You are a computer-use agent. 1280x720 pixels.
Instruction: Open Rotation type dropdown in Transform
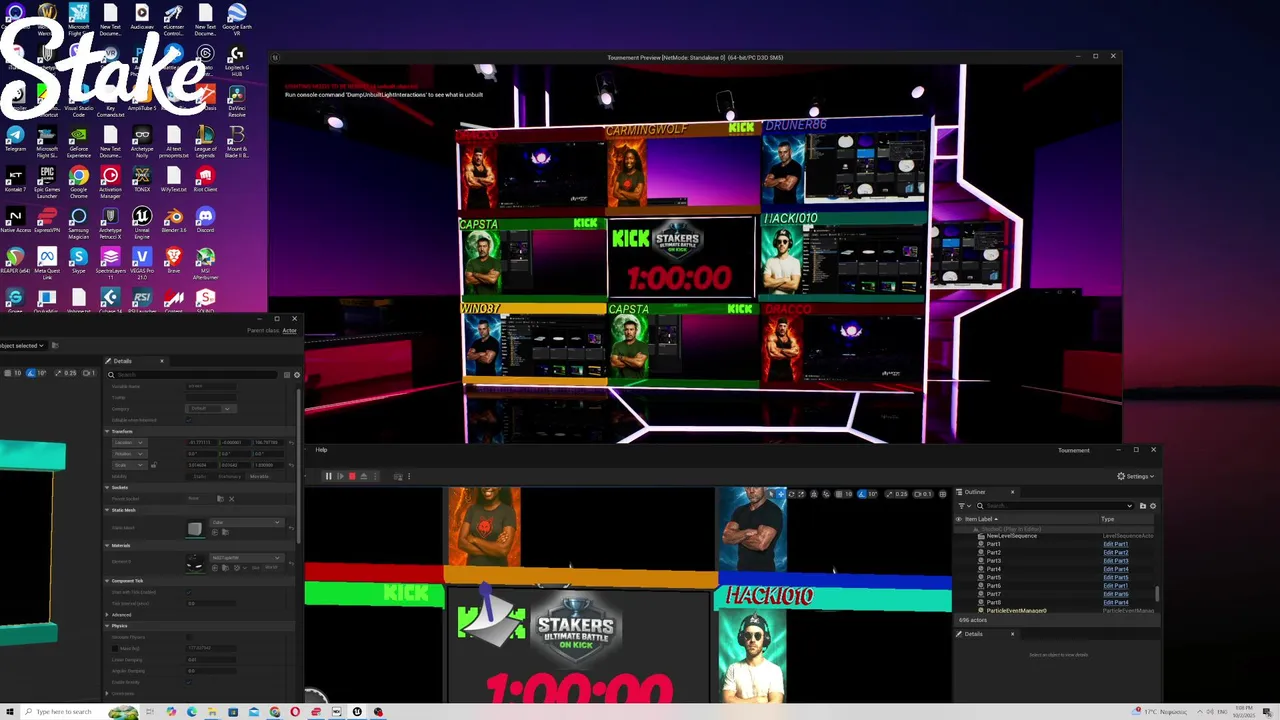127,453
